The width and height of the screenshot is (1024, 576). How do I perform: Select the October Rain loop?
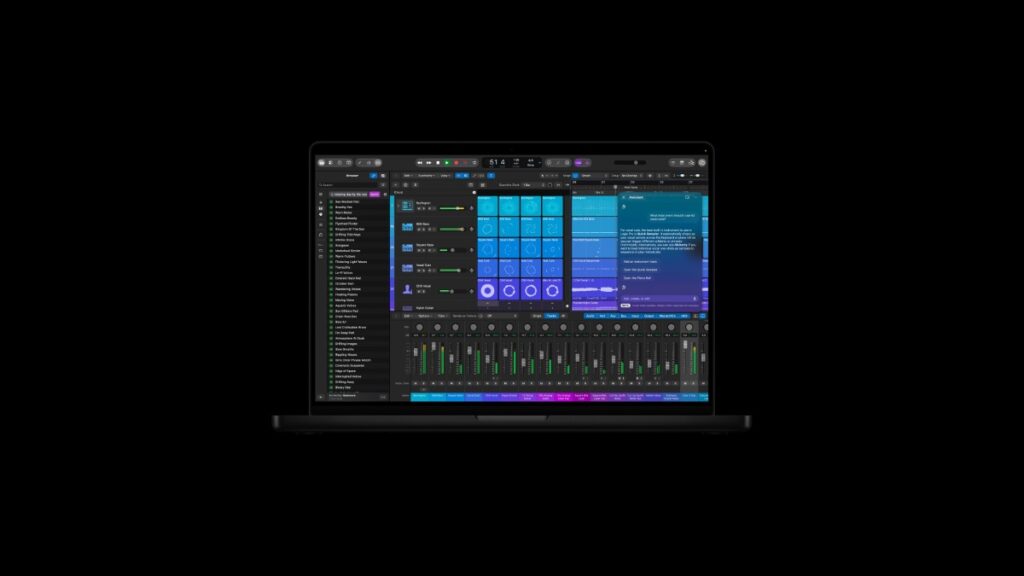pyautogui.click(x=344, y=283)
